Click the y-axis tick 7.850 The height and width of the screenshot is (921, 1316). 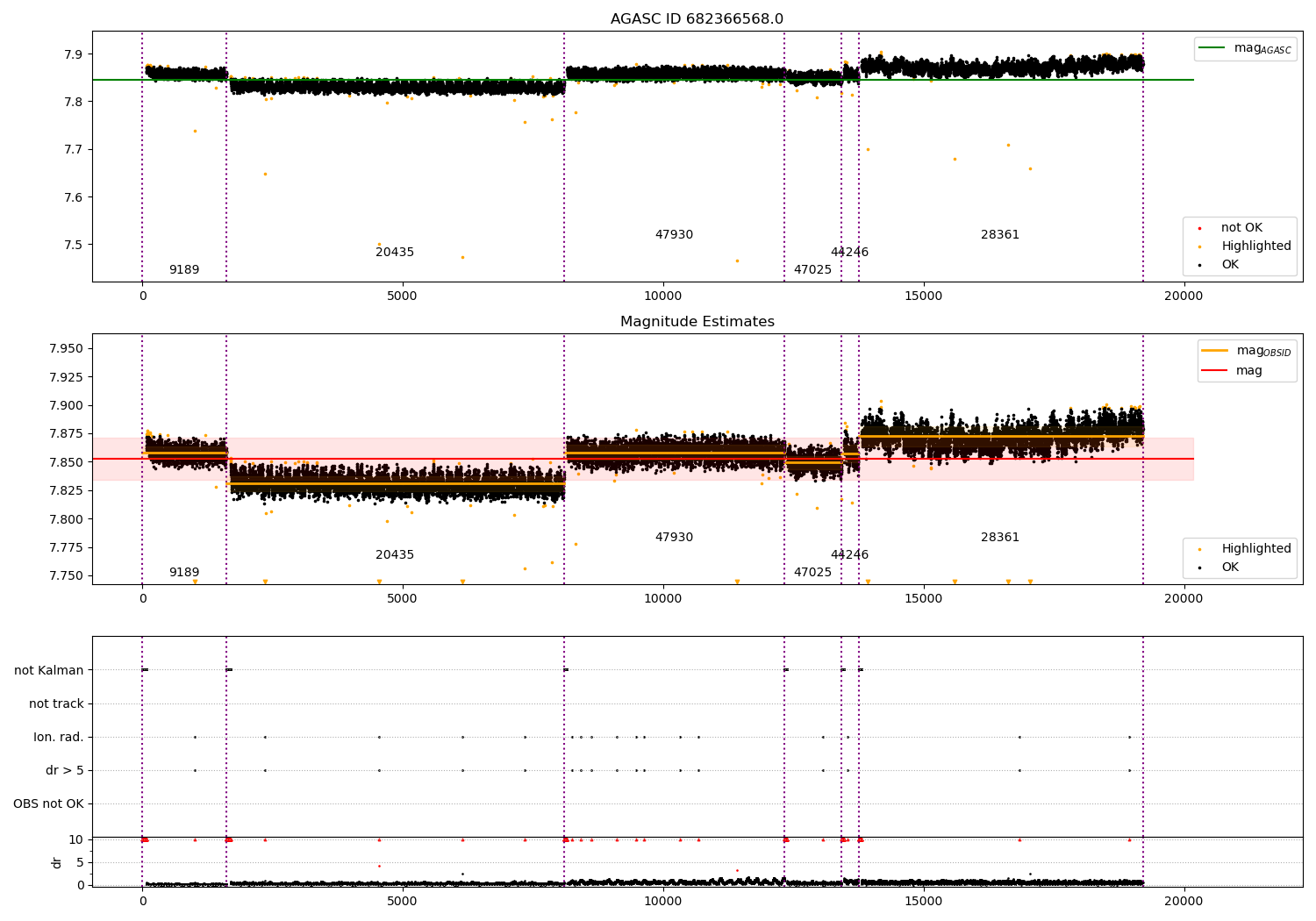point(66,462)
